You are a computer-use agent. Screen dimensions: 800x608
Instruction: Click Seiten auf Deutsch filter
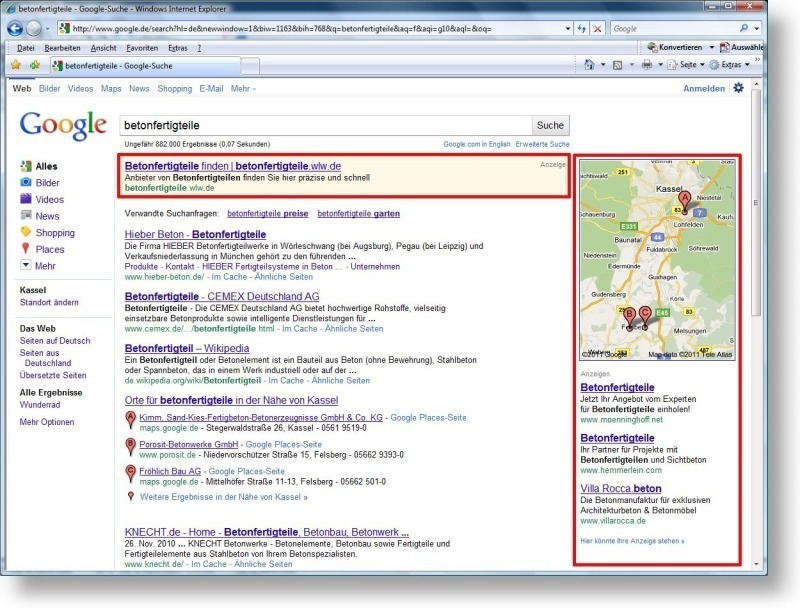coord(55,341)
